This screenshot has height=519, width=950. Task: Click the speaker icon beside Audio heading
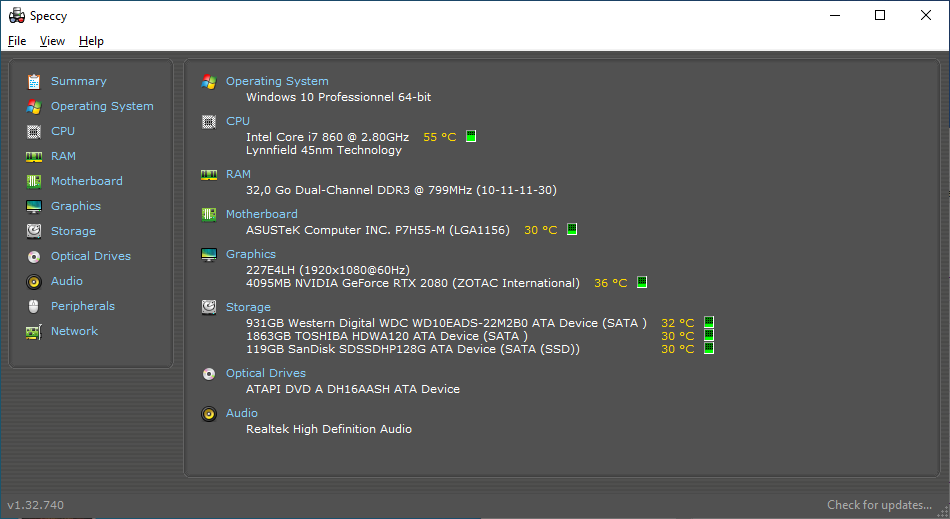(209, 414)
